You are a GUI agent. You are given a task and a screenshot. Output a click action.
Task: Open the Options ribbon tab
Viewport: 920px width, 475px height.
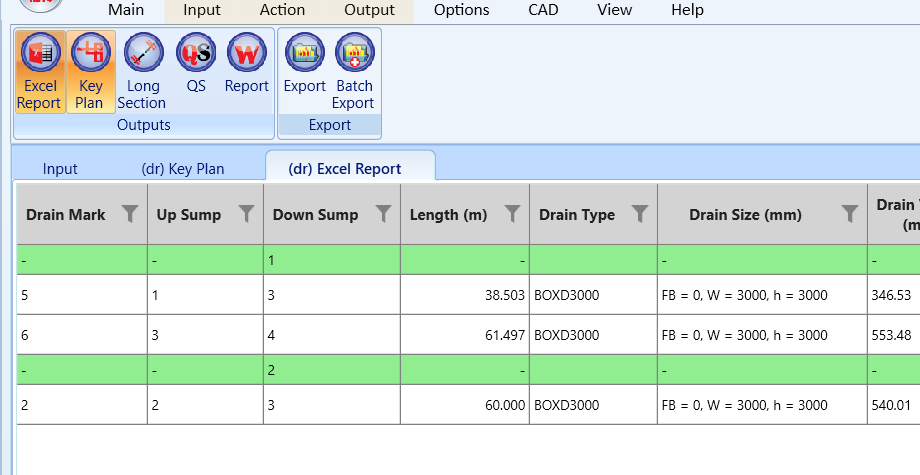(x=462, y=10)
